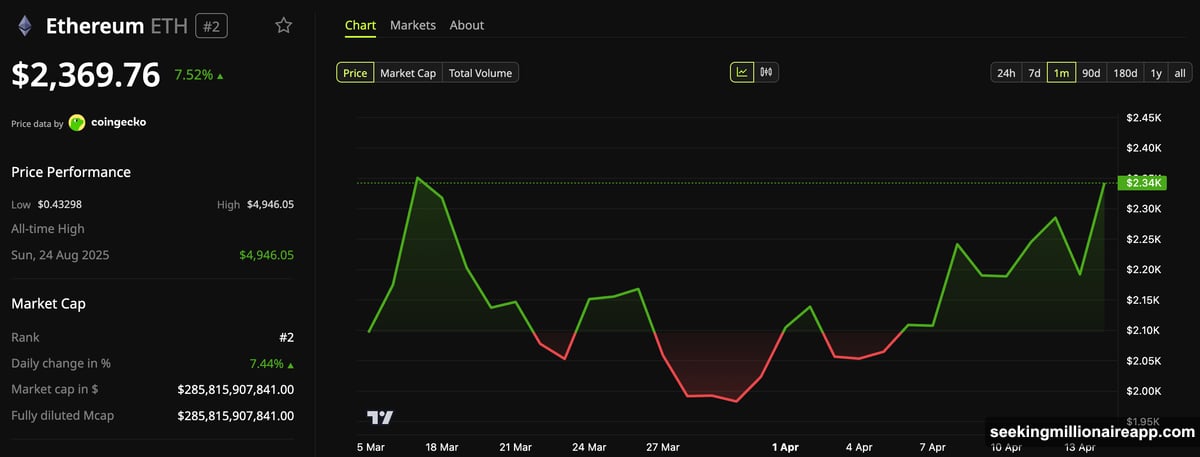
Task: Click the Fully diluted Mcap amount
Action: tap(236, 415)
